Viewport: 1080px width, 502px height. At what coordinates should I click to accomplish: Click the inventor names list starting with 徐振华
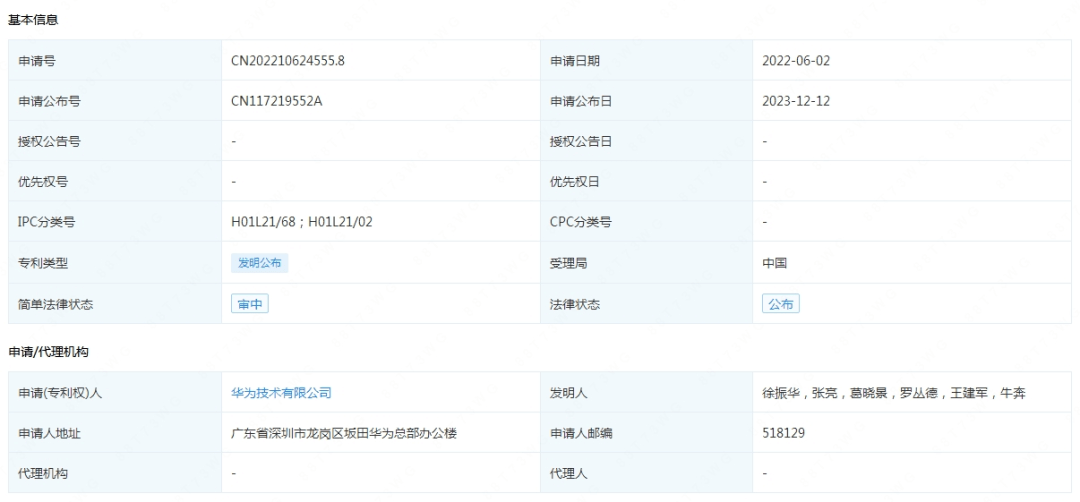[x=893, y=393]
